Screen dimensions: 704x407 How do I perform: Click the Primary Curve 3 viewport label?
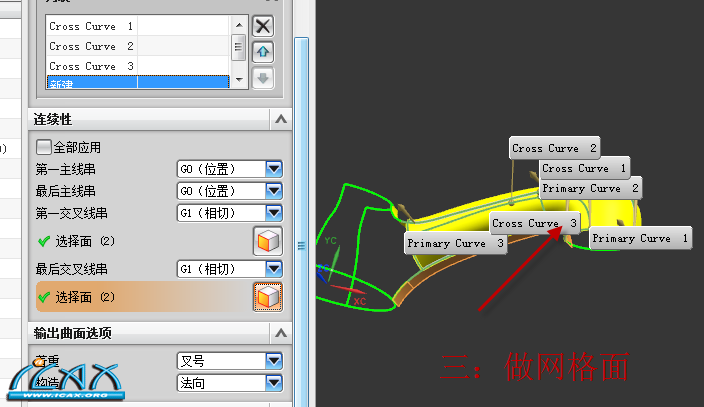click(456, 243)
